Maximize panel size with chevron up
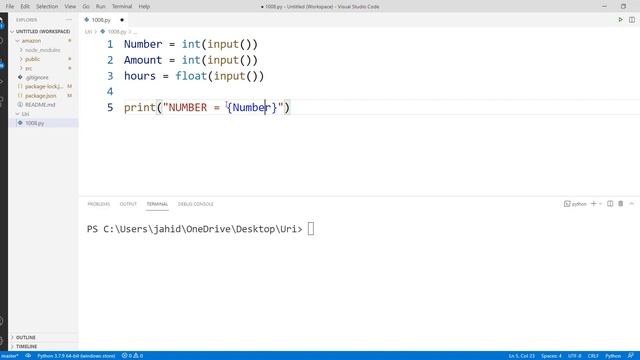 [631, 204]
